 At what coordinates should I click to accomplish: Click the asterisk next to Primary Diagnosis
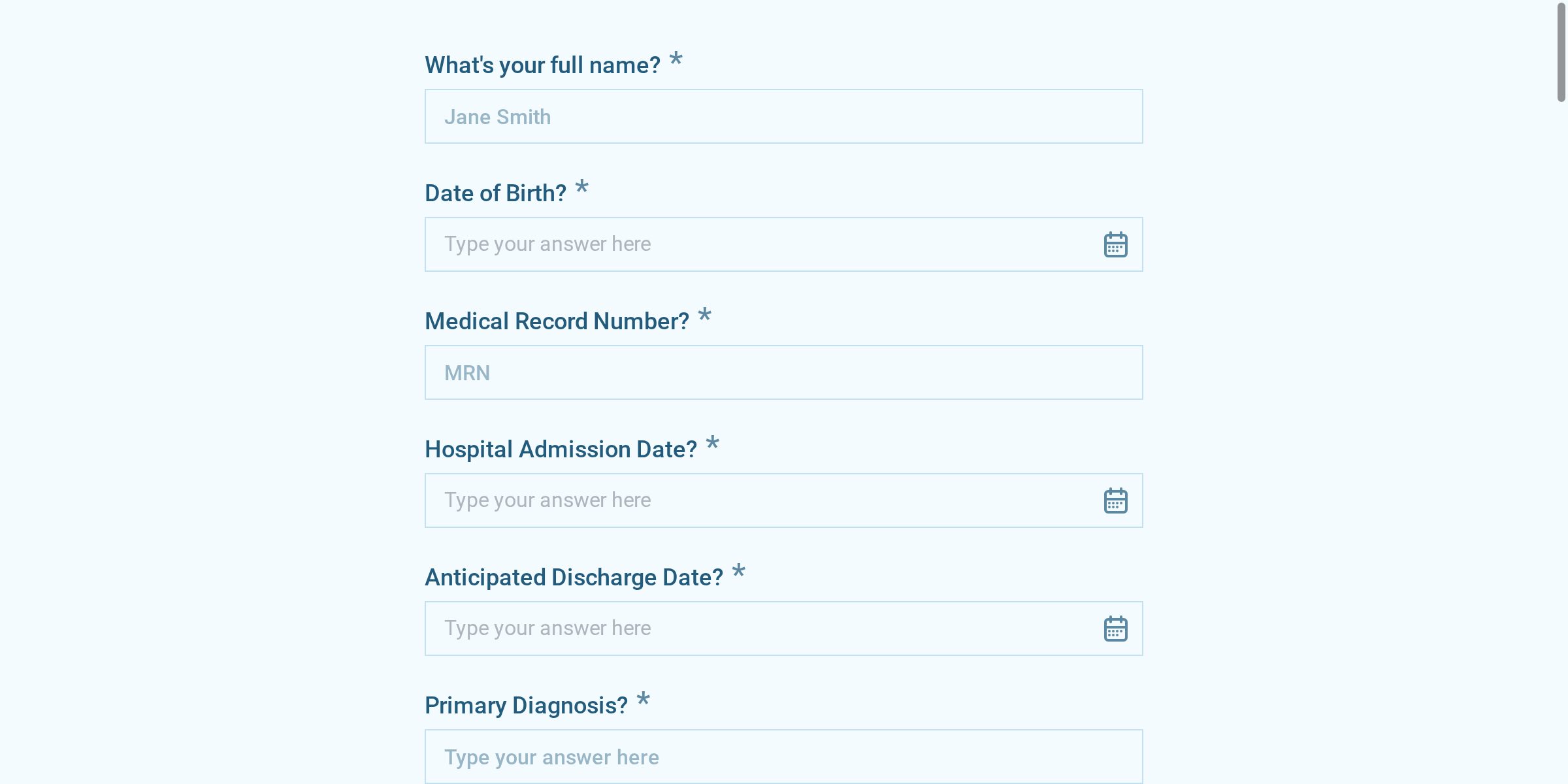click(643, 700)
